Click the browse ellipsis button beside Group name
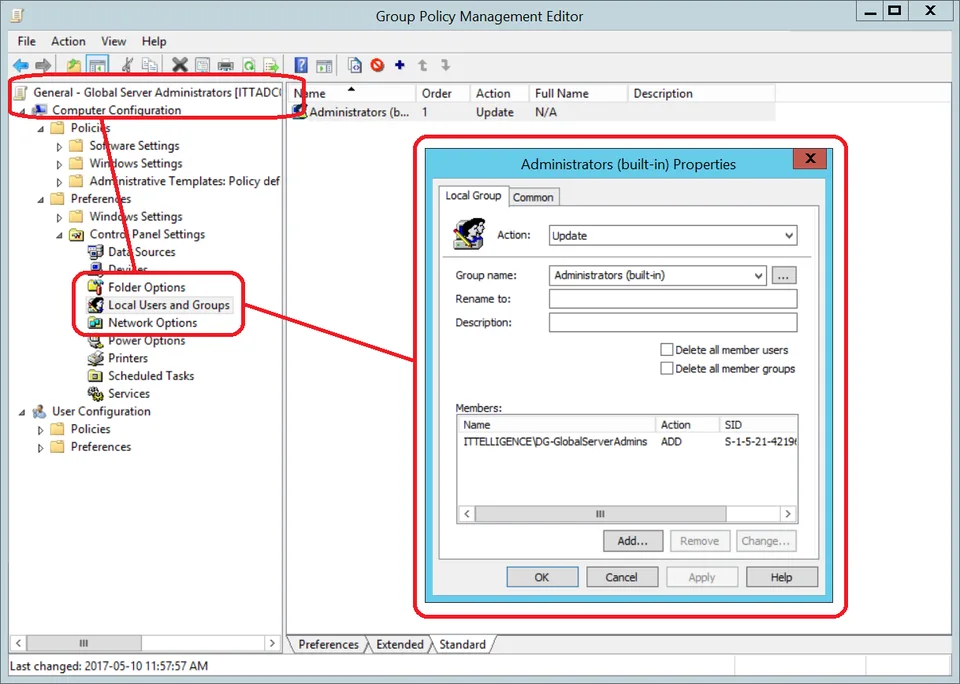960x684 pixels. pyautogui.click(x=784, y=276)
